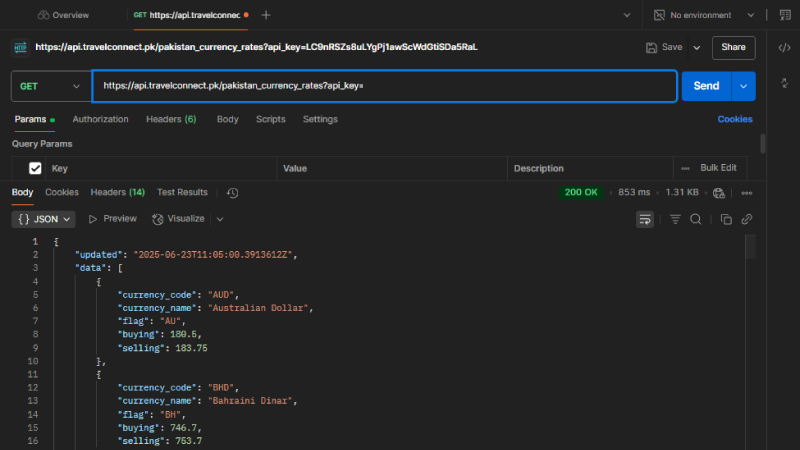The width and height of the screenshot is (800, 450).
Task: Click the "Bahraini Dinar" value
Action: (250, 401)
